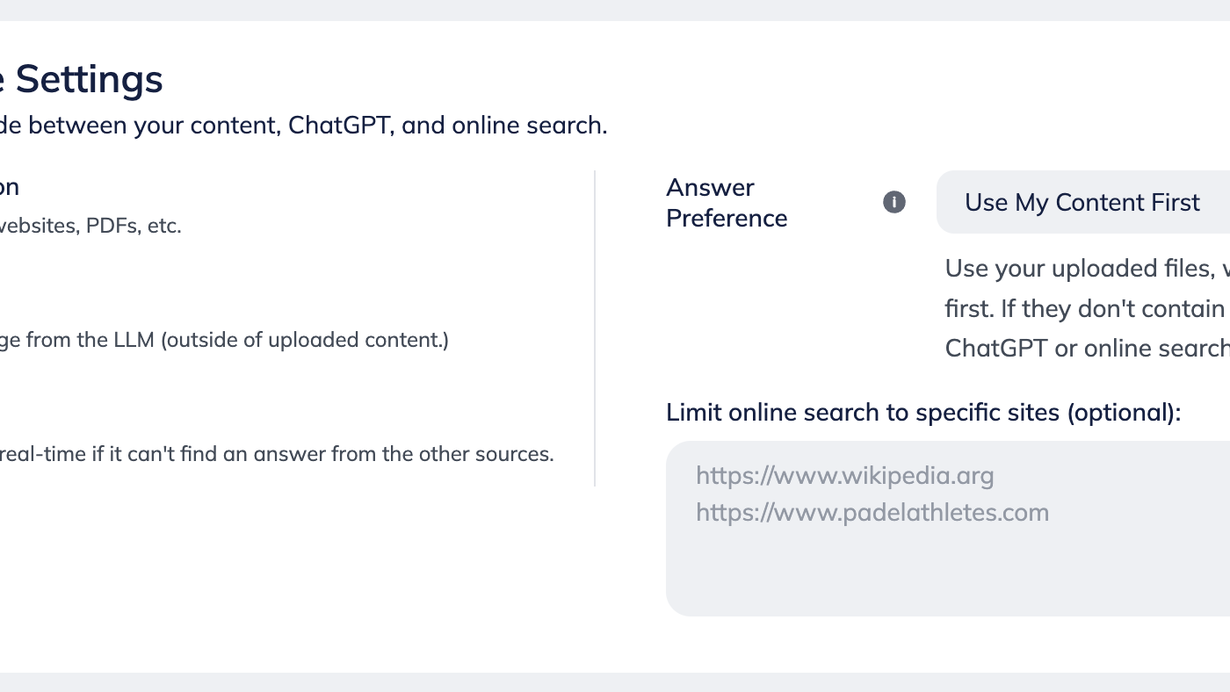Click the If they don't contain text line
The height and width of the screenshot is (692, 1230).
point(1087,308)
